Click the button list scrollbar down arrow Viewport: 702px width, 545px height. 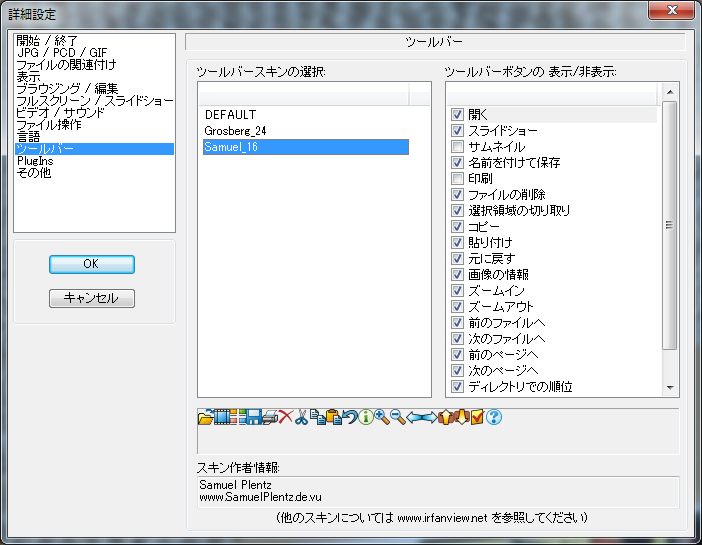click(670, 387)
